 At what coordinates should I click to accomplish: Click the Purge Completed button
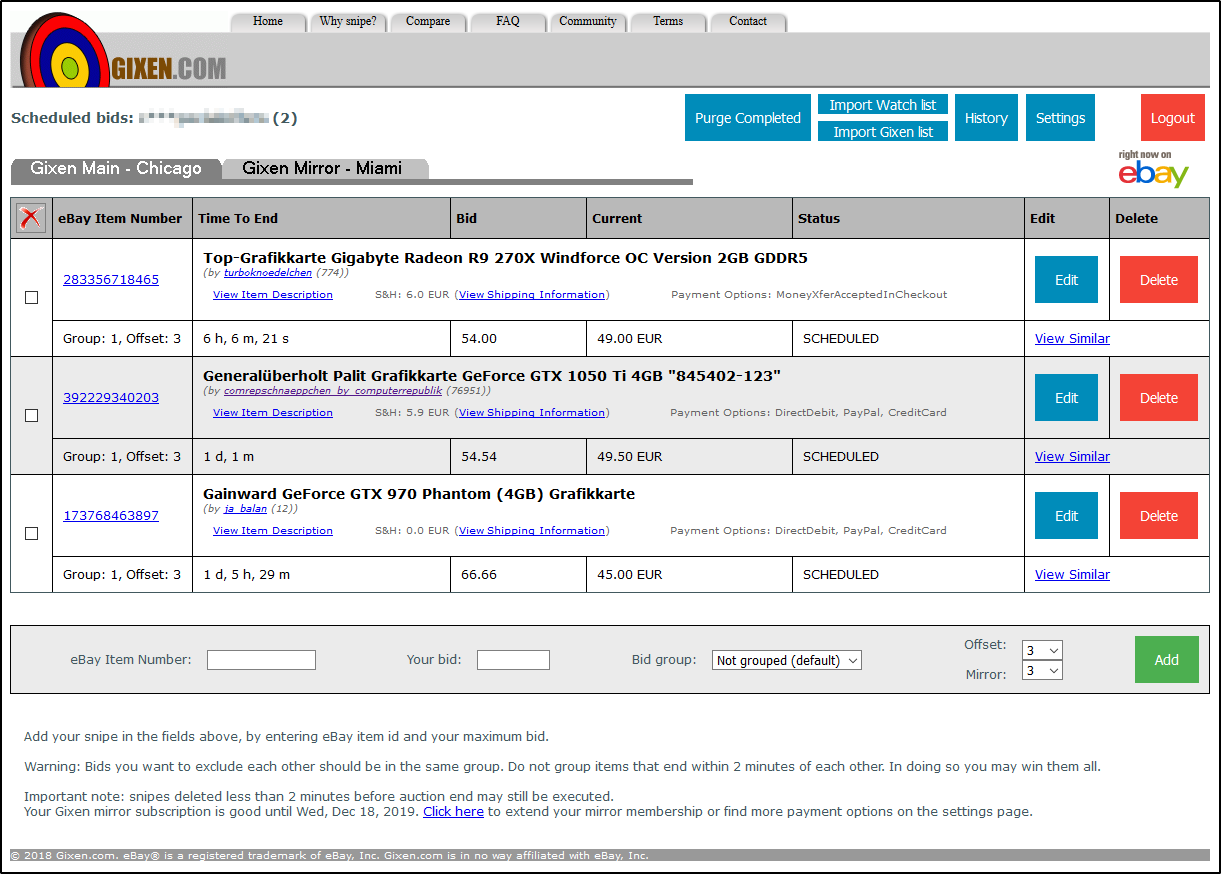[x=747, y=117]
